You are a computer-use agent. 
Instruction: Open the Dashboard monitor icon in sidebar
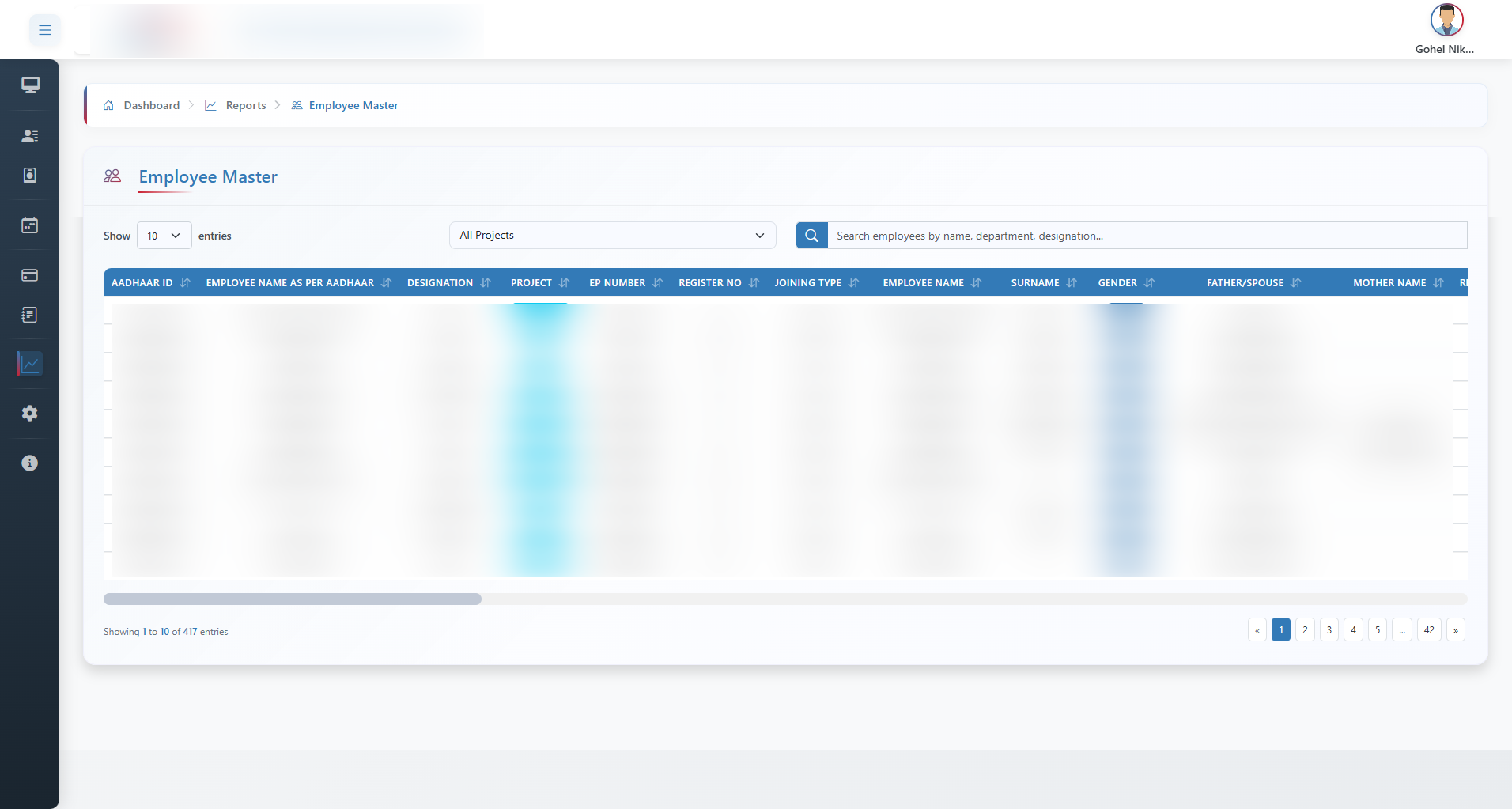pos(29,85)
